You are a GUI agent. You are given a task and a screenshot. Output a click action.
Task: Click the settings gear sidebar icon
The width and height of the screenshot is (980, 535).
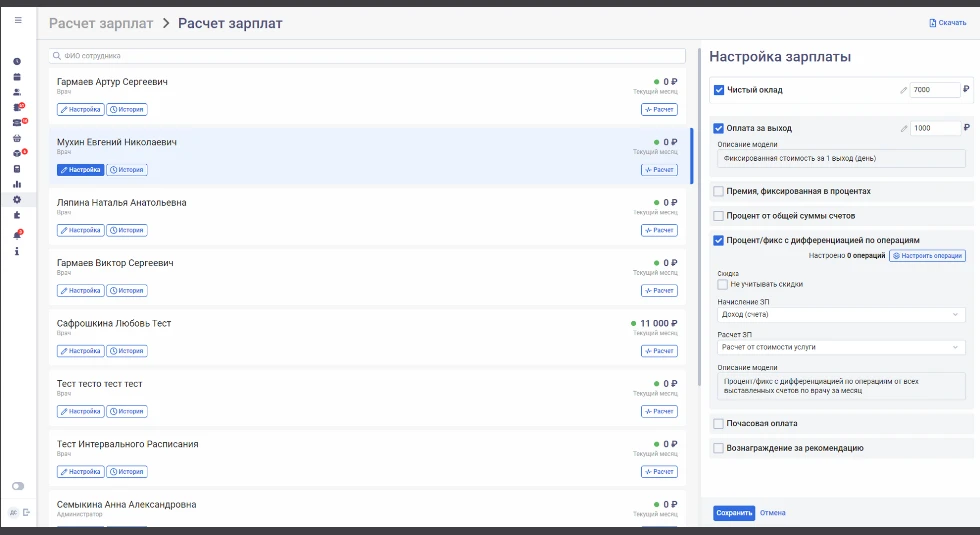[x=17, y=199]
